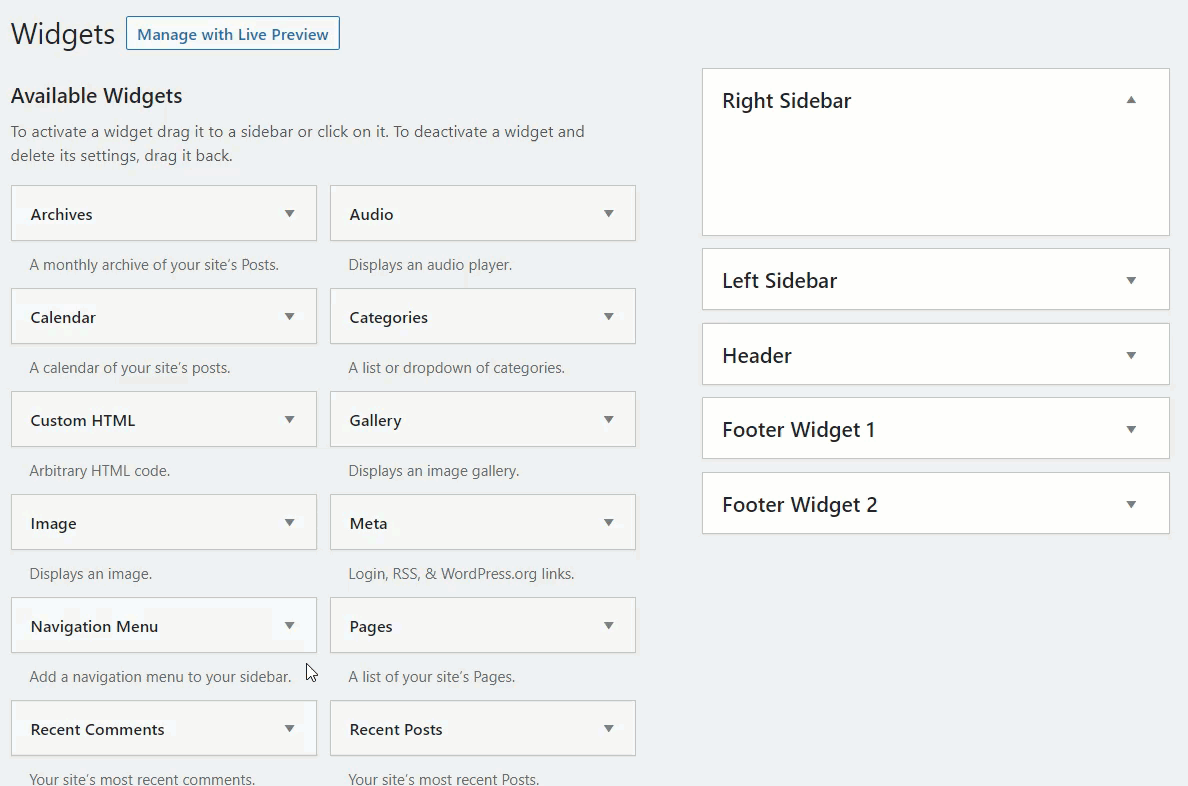The height and width of the screenshot is (786, 1188).
Task: Expand the Image widget arrow
Action: point(289,523)
